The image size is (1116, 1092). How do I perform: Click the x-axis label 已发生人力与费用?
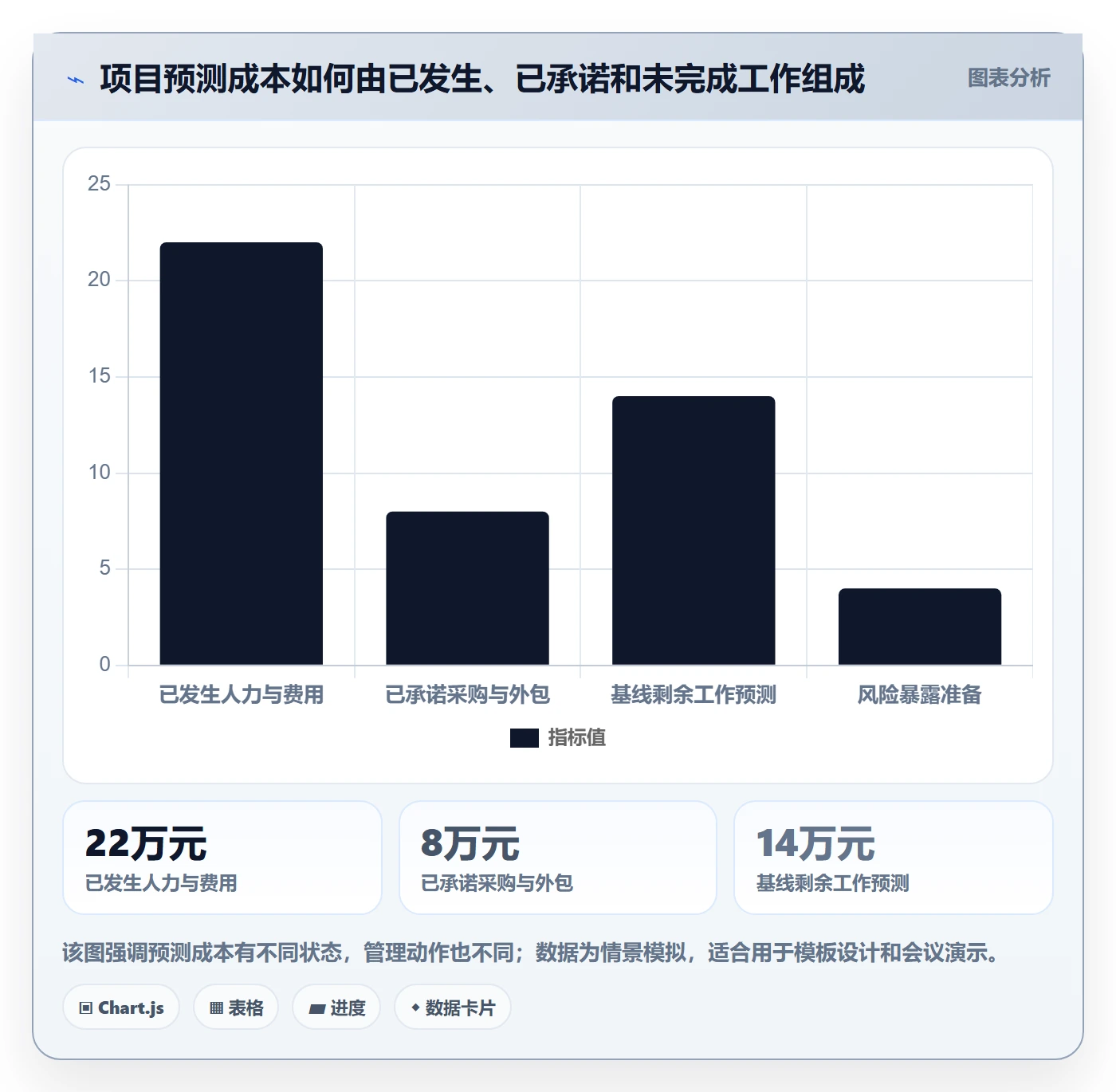coord(242,695)
